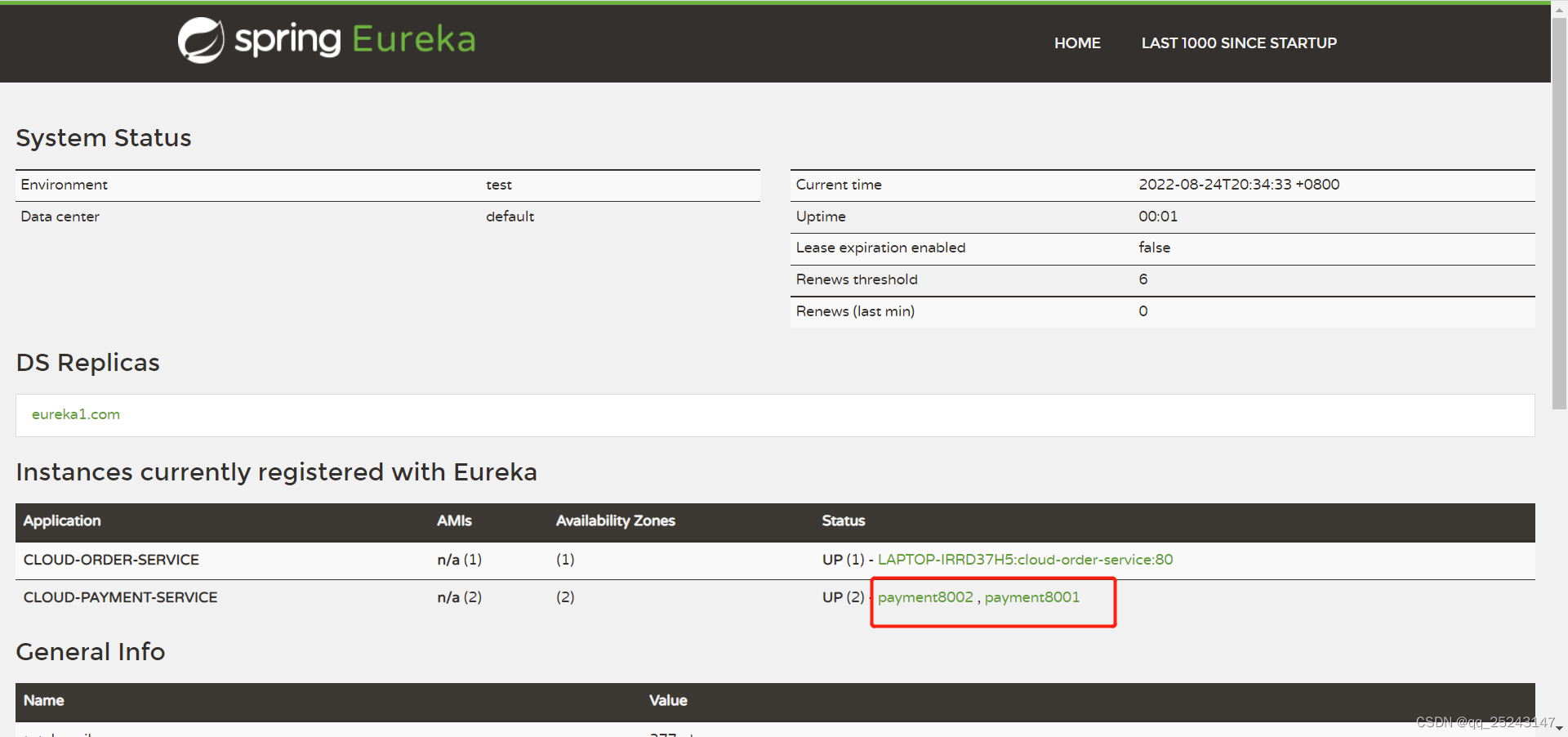Select the CLOUD-PAYMENT-SERVICE application cell

[120, 597]
